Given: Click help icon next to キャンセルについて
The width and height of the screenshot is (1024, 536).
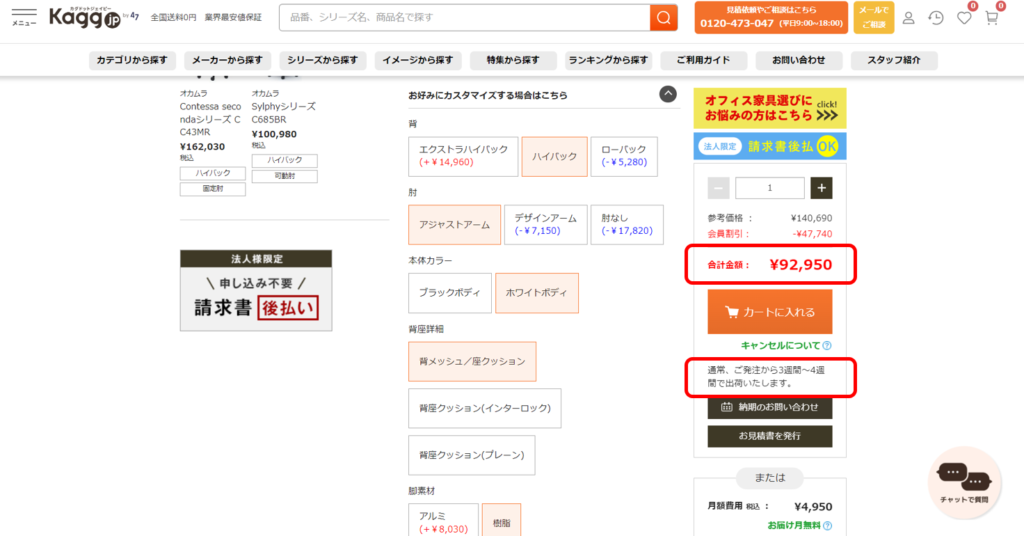Looking at the screenshot, I should pyautogui.click(x=827, y=345).
